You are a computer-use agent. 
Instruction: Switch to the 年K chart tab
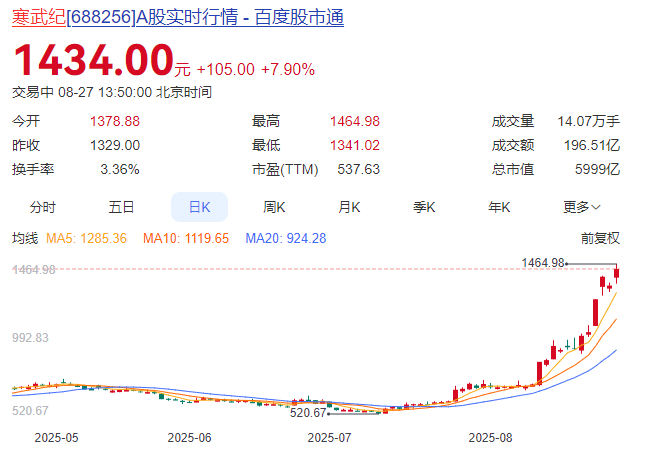499,207
